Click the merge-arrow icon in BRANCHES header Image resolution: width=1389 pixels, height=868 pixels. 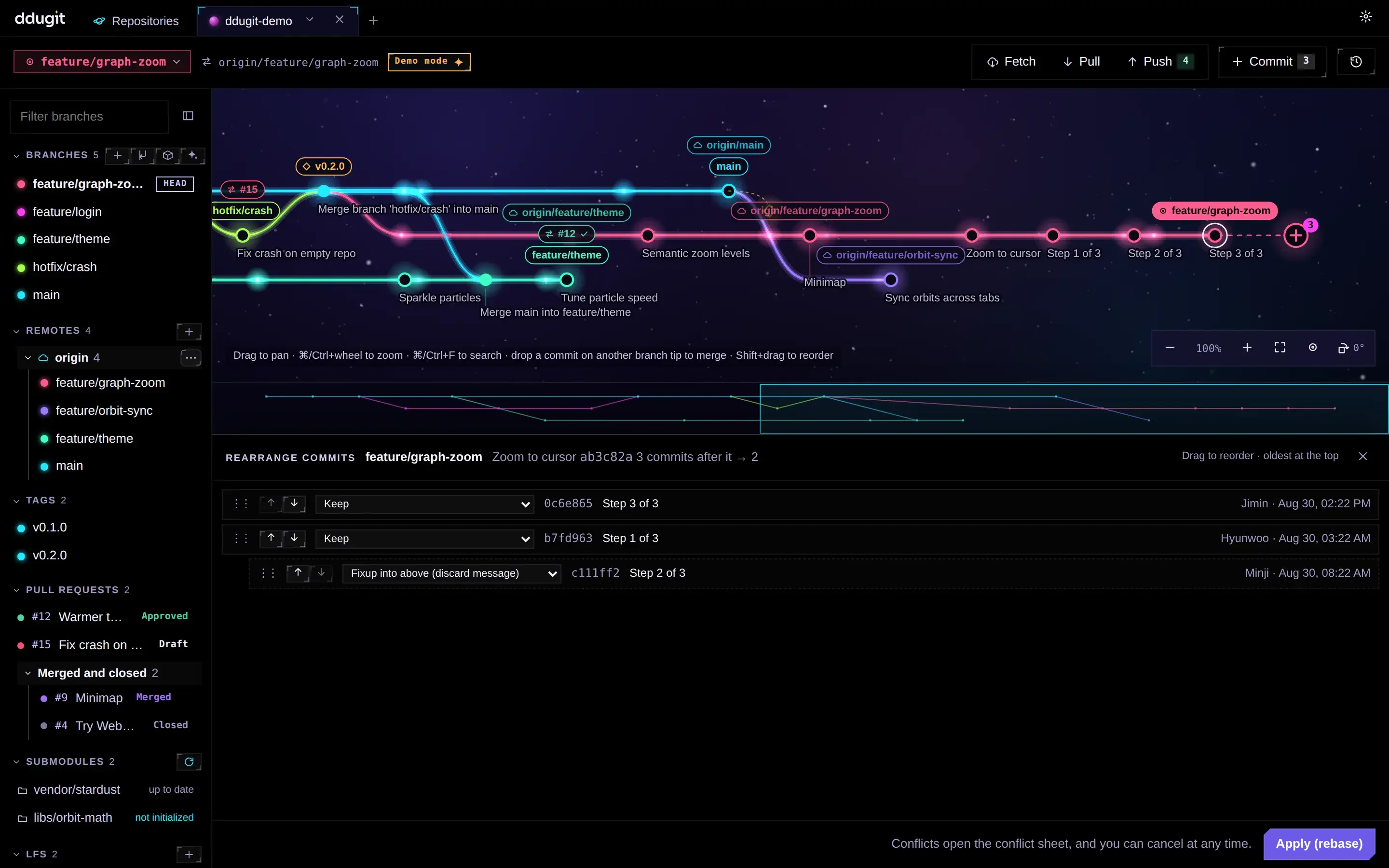[x=142, y=155]
